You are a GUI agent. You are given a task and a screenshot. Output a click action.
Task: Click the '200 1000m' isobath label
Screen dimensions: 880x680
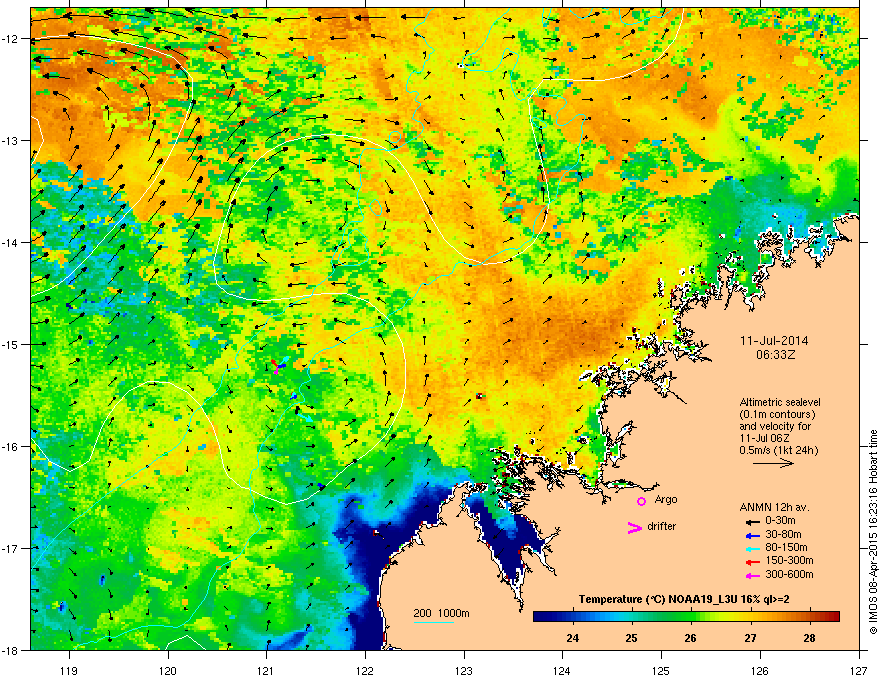click(441, 613)
